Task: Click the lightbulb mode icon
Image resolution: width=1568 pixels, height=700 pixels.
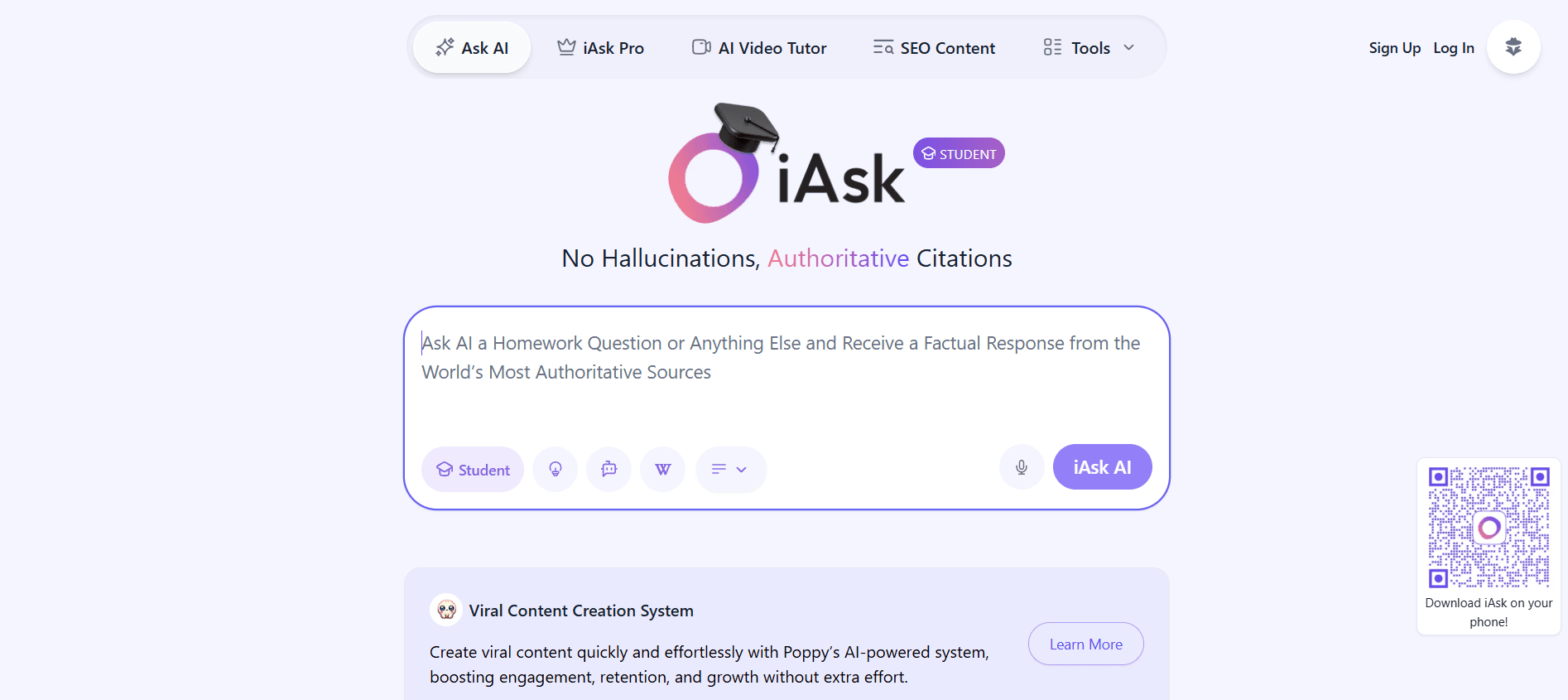Action: [x=555, y=470]
